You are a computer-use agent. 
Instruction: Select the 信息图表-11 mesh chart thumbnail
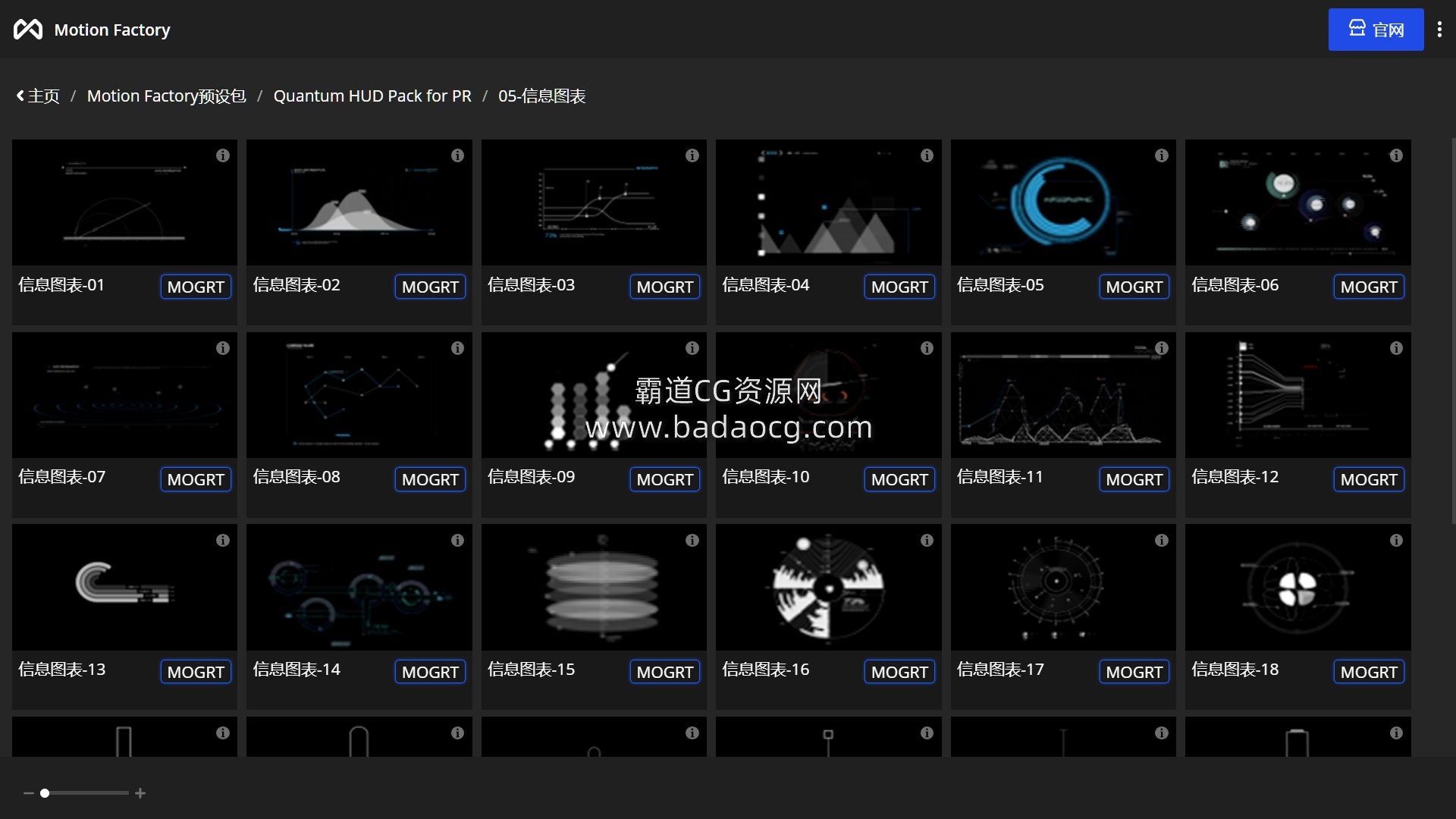click(x=1063, y=395)
